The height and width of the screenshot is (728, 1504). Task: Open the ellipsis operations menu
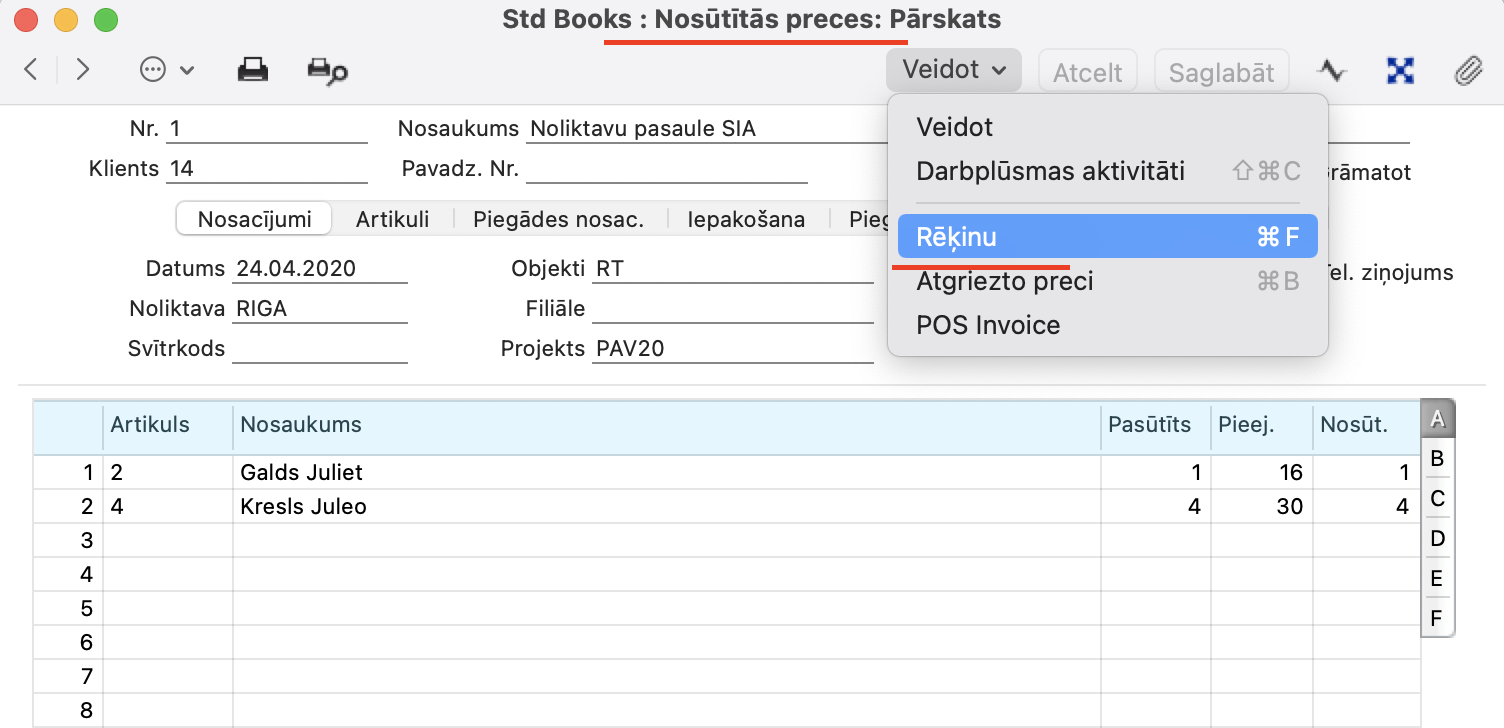(x=166, y=70)
